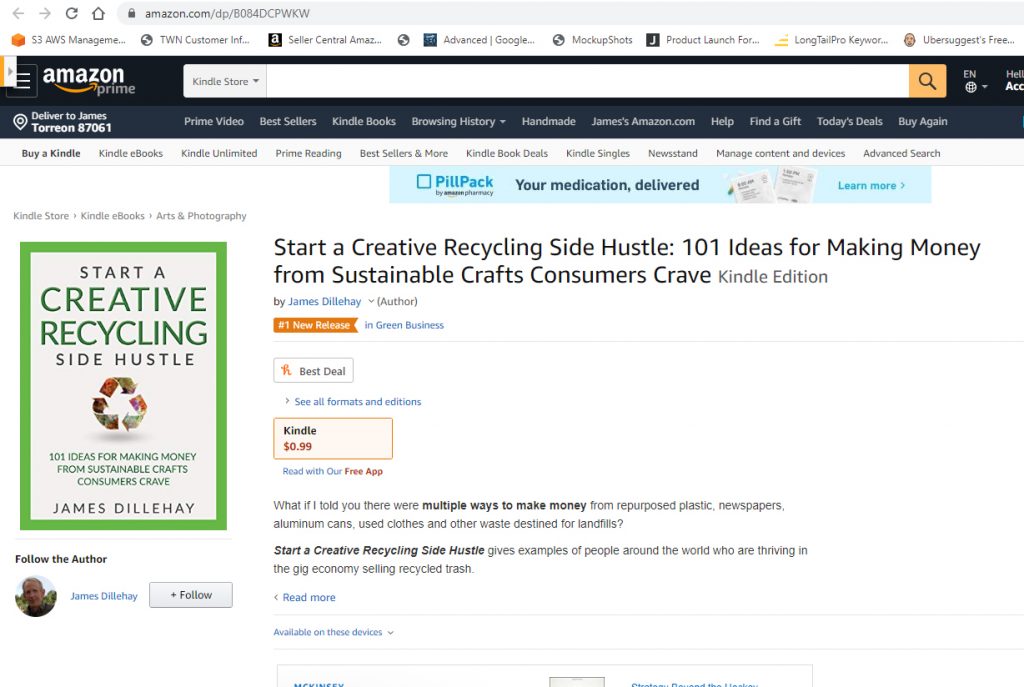
Task: Open Find a Gift
Action: pos(775,121)
